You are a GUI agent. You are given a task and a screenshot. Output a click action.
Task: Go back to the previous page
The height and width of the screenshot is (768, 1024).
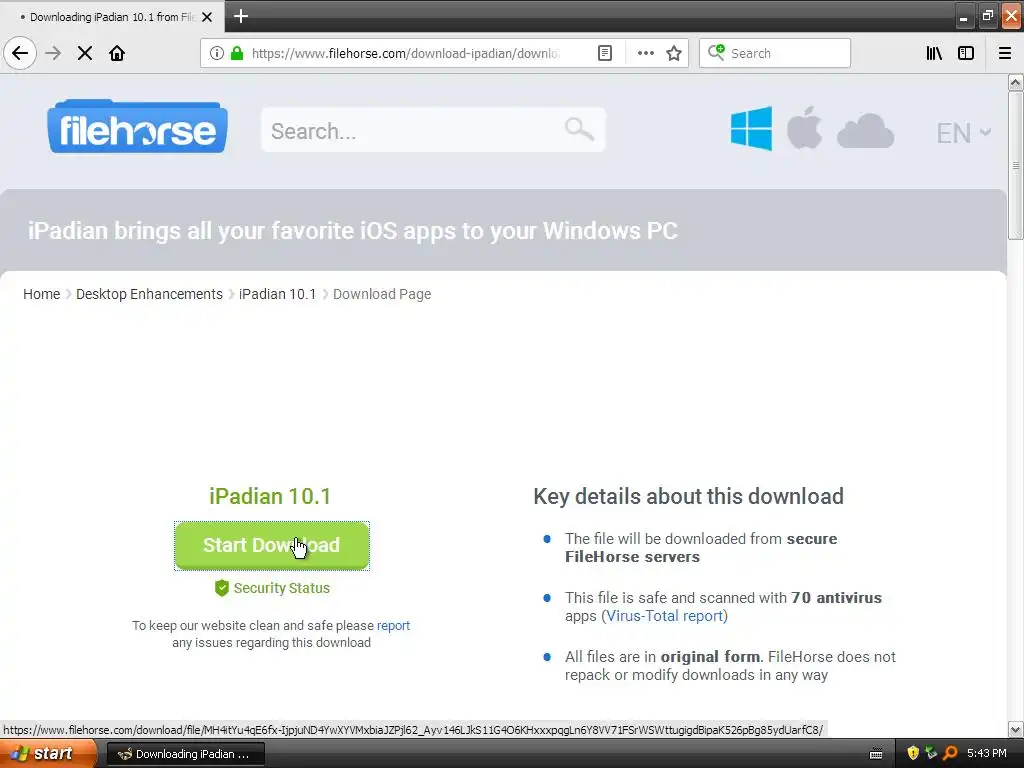coord(20,53)
